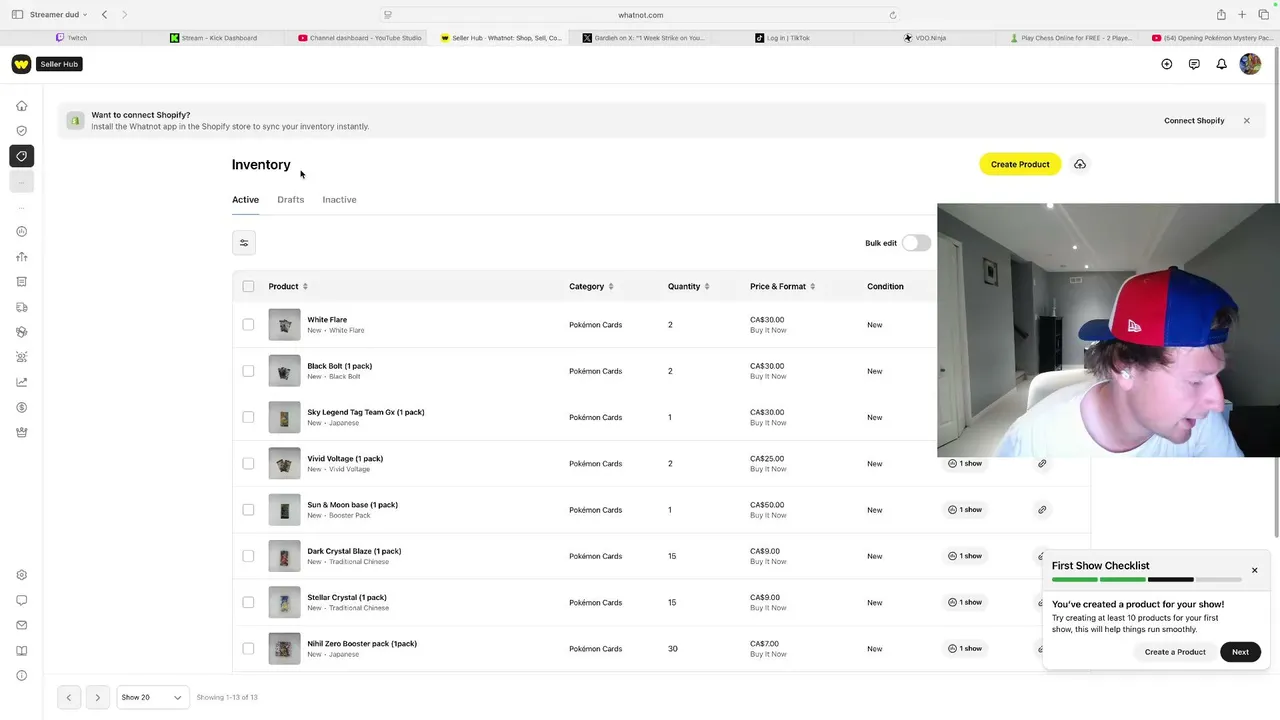Open the Streamer dud profile dropdown
This screenshot has width=1280, height=720.
[58, 15]
